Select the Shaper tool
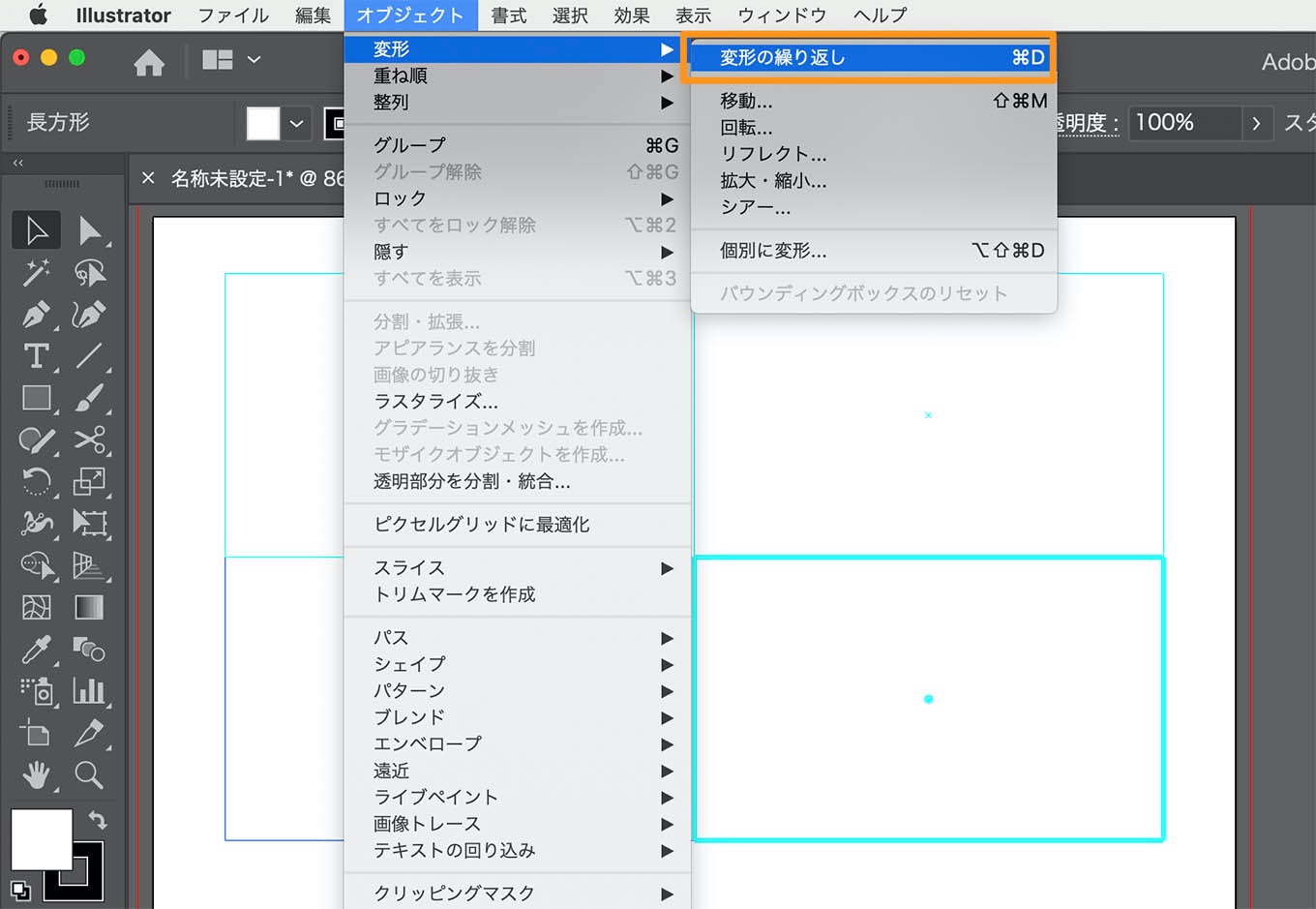Viewport: 1316px width, 909px height. pyautogui.click(x=37, y=440)
